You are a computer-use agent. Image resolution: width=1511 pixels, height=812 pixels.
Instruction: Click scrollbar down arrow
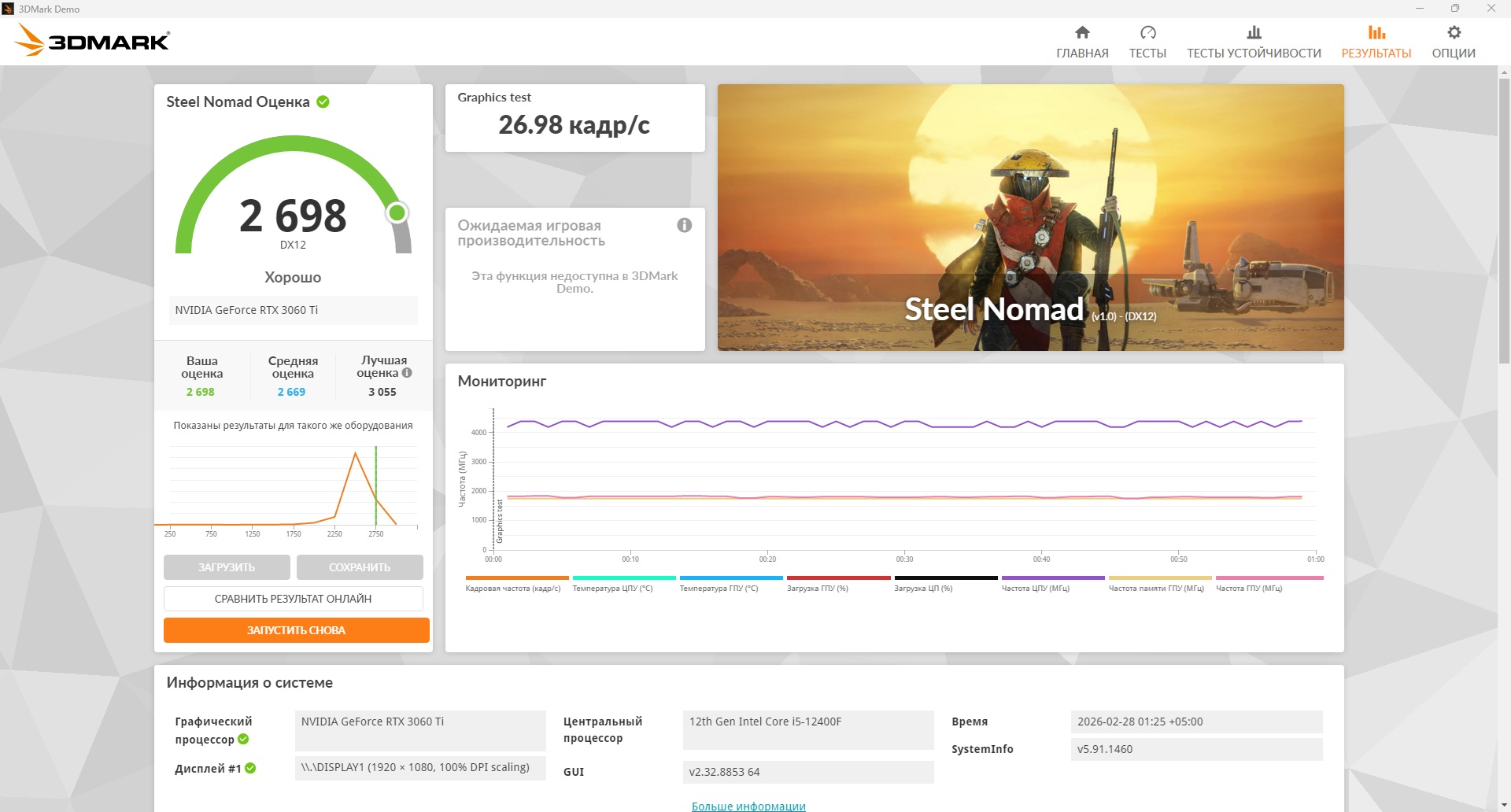pyautogui.click(x=1504, y=805)
